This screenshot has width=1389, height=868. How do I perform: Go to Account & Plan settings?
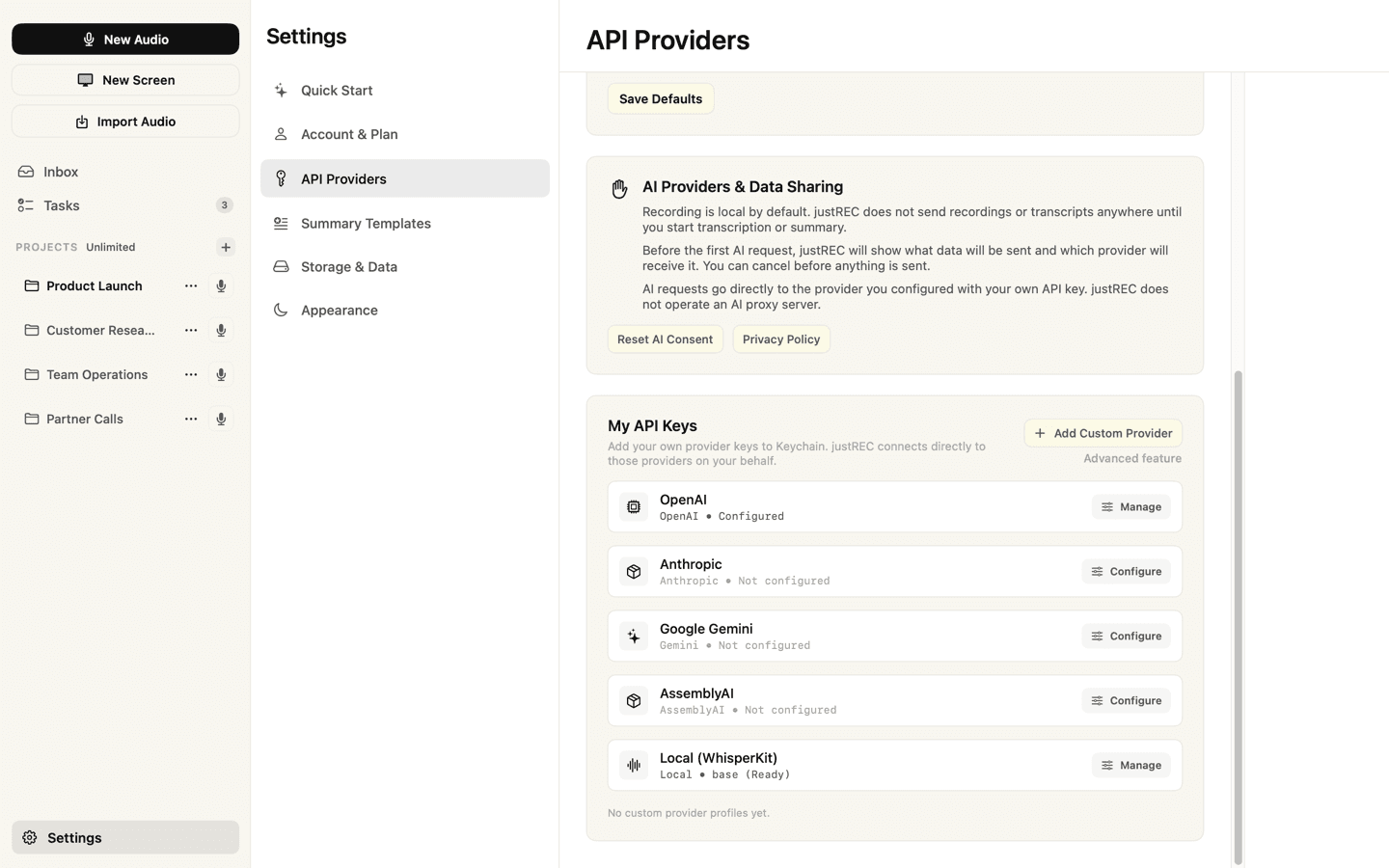[405, 134]
